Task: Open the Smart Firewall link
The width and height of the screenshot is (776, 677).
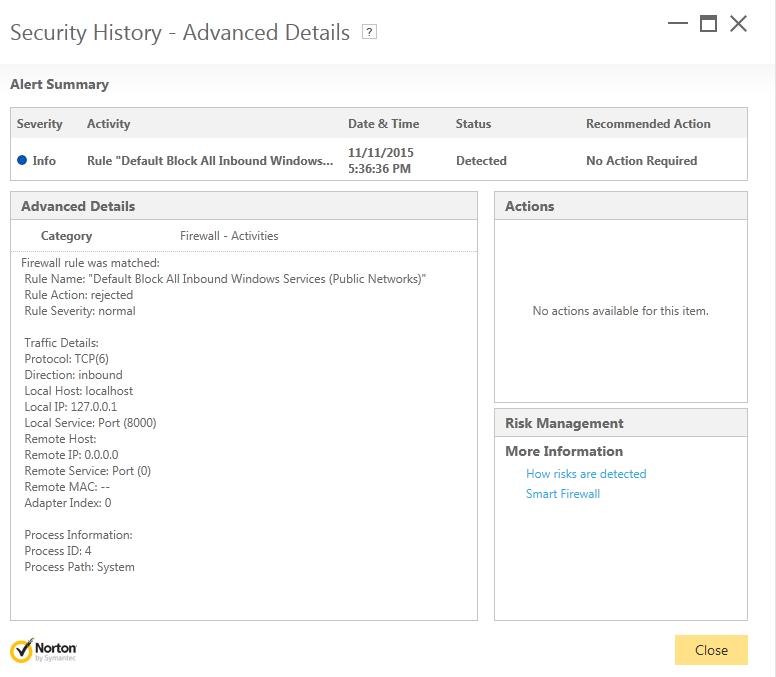Action: [563, 494]
